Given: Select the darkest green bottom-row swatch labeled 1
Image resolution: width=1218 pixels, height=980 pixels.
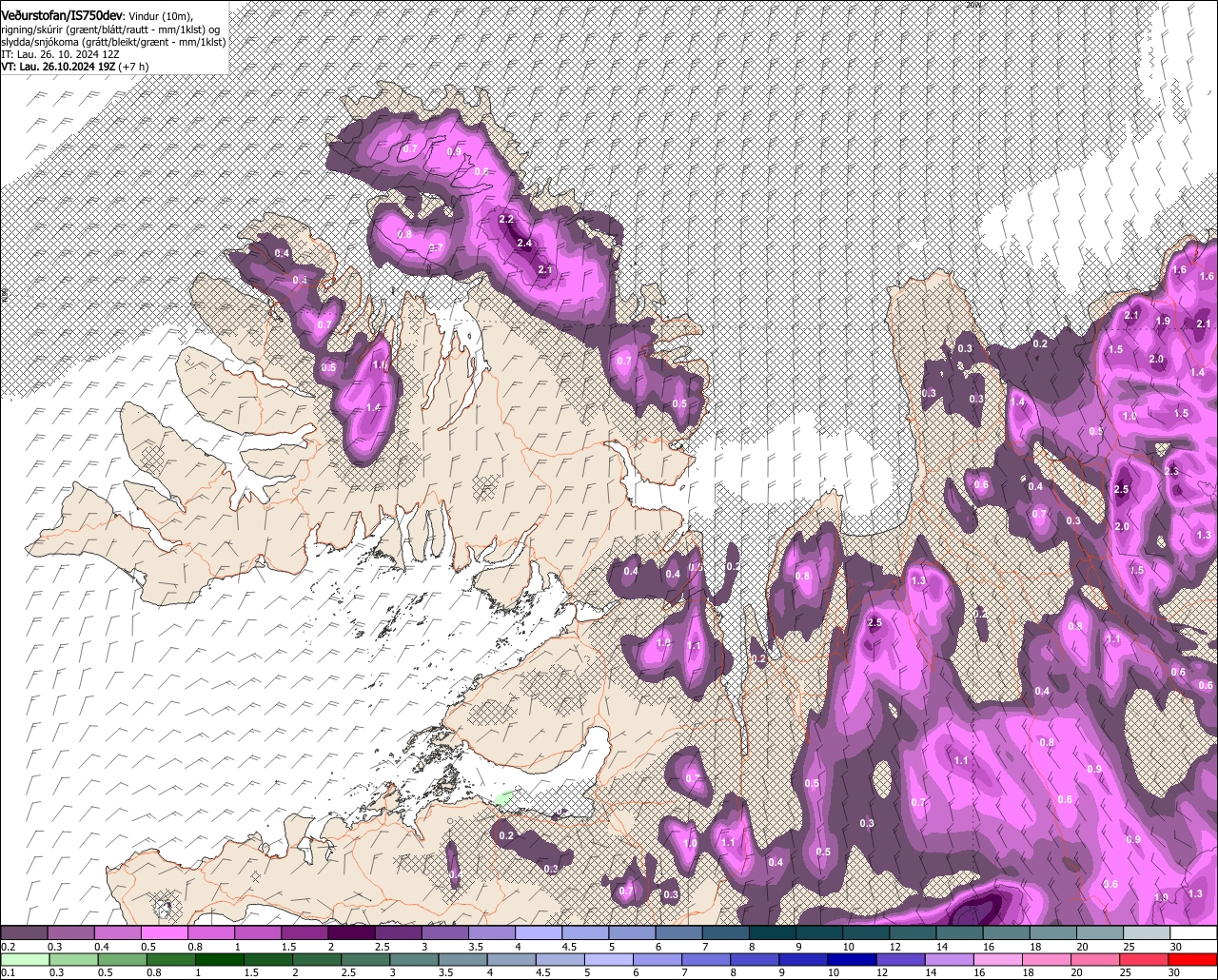Looking at the screenshot, I should point(219,959).
